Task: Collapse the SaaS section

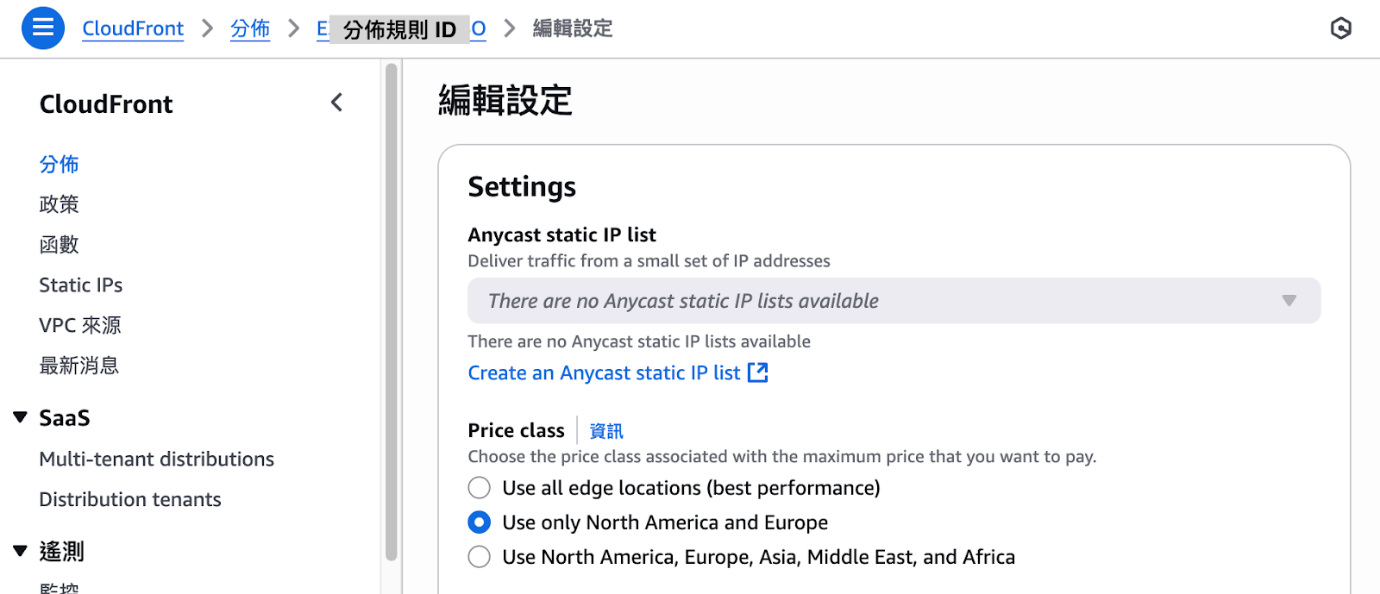Action: click(x=22, y=417)
